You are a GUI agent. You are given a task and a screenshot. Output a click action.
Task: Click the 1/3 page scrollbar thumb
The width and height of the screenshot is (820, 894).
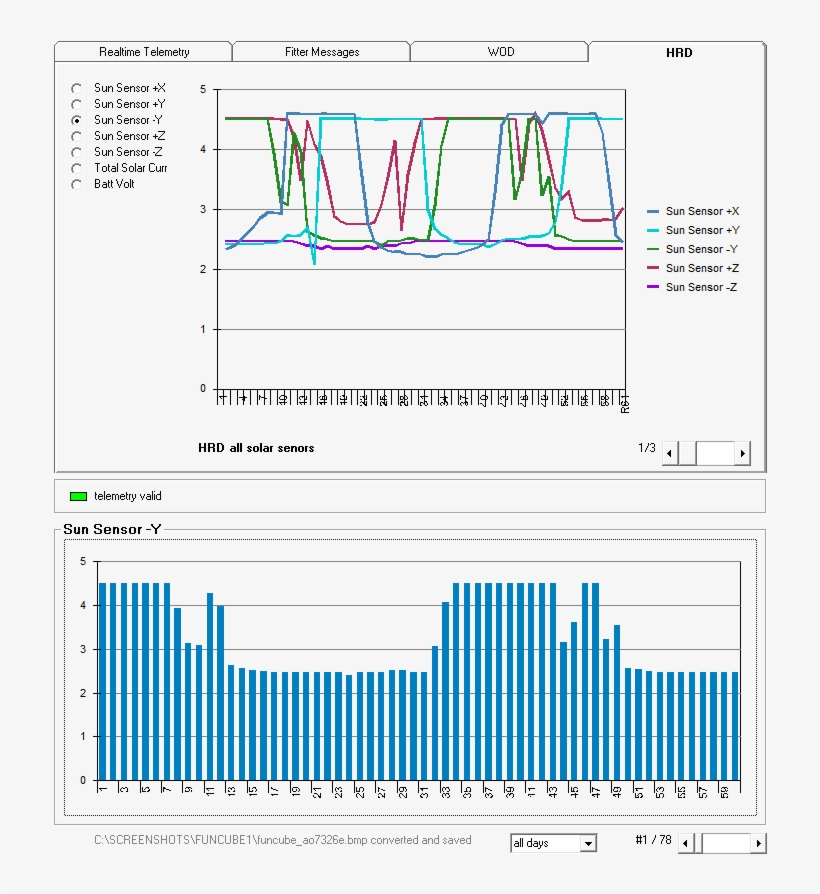[x=687, y=453]
